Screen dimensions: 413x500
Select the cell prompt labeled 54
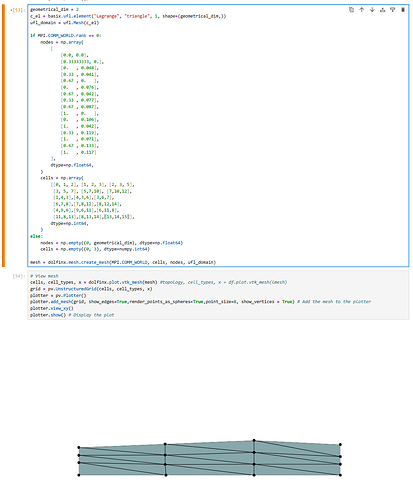[x=18, y=276]
